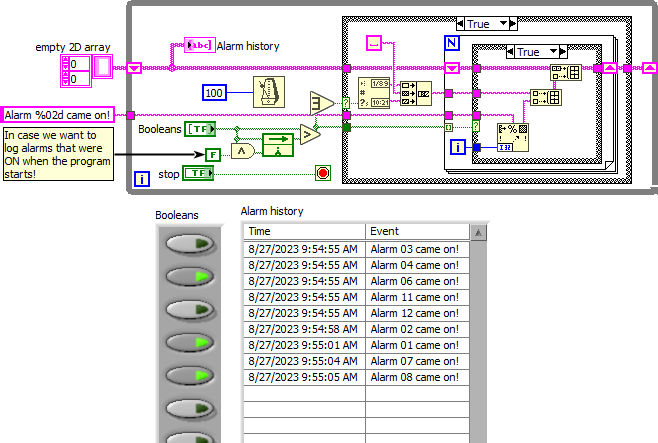658x443 pixels.
Task: Click the feedback node arrow icon
Action: click(278, 145)
